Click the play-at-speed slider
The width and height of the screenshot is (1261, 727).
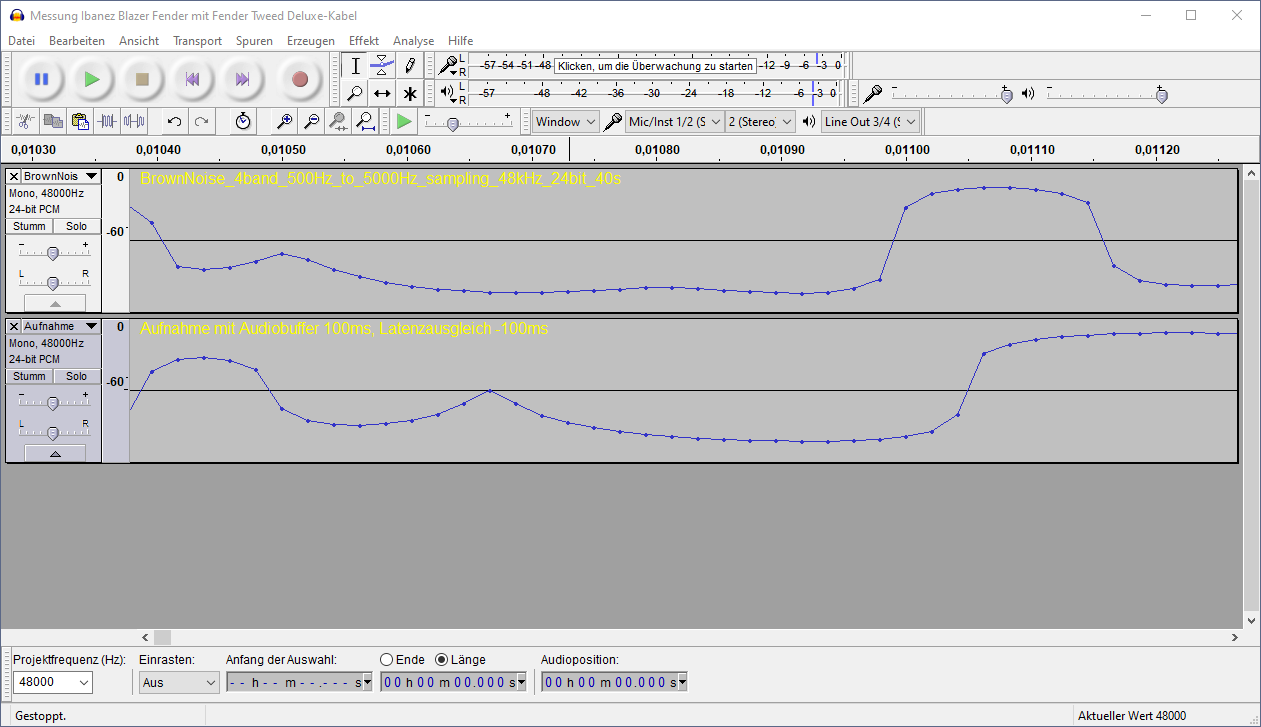[x=468, y=121]
